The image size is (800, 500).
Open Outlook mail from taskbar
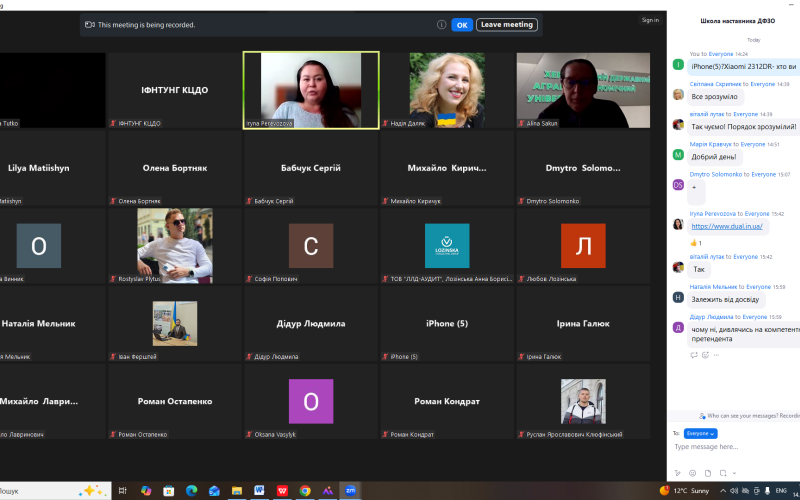pyautogui.click(x=214, y=491)
